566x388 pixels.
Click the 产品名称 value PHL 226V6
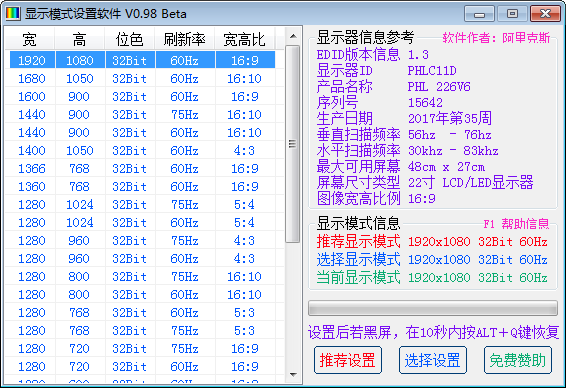point(439,87)
